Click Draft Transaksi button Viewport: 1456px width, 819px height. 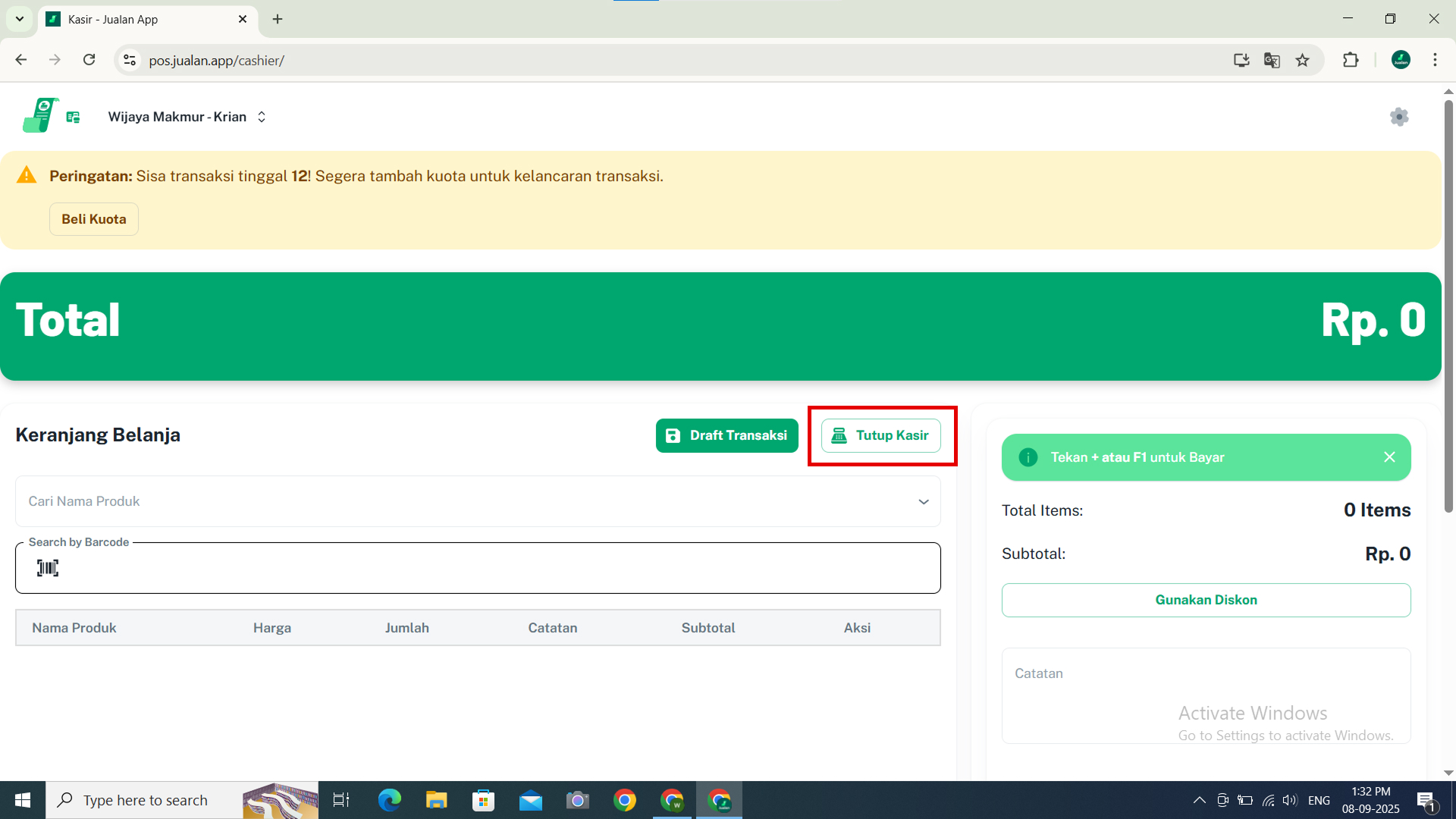(726, 435)
